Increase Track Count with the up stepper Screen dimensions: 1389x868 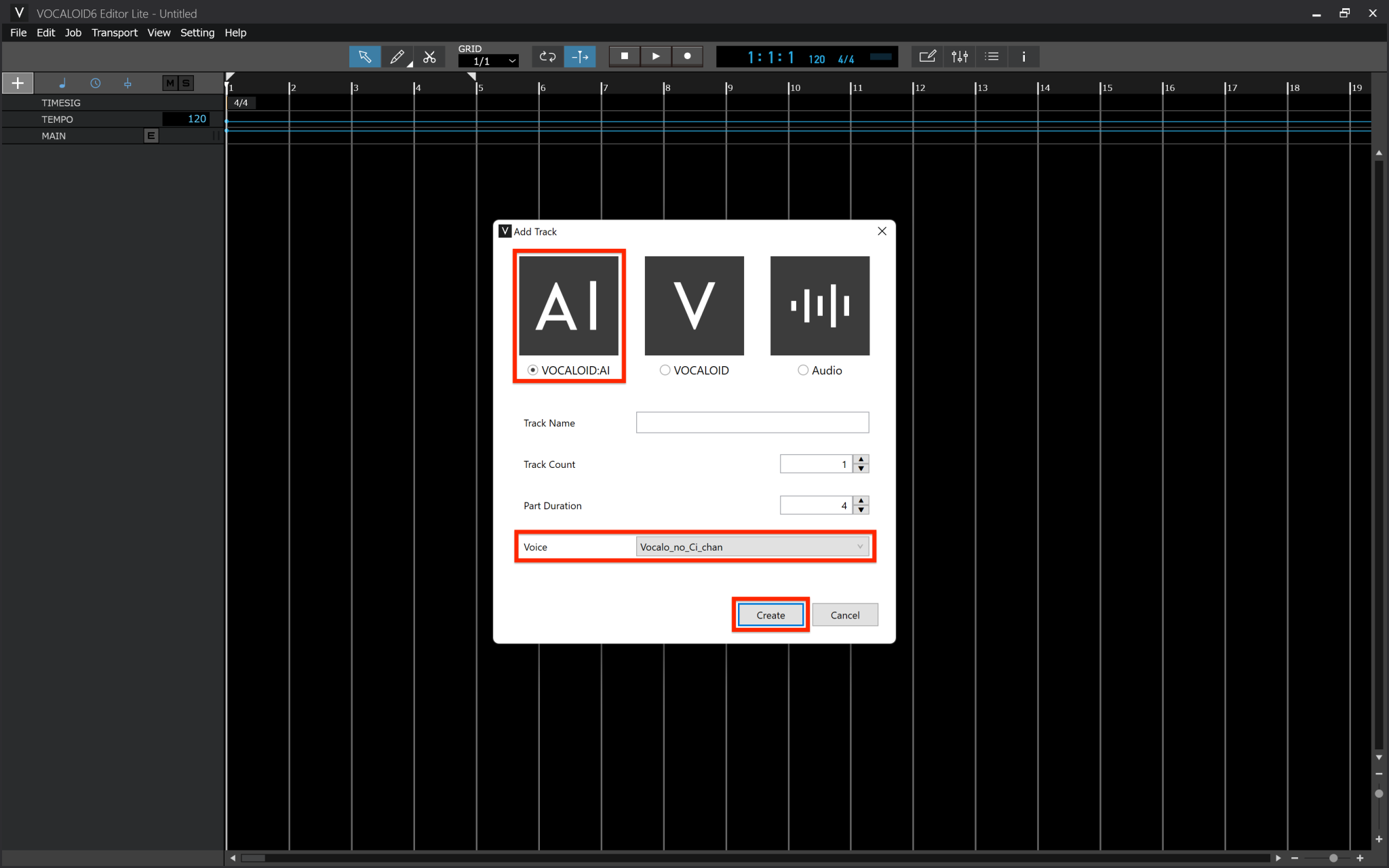(x=859, y=460)
